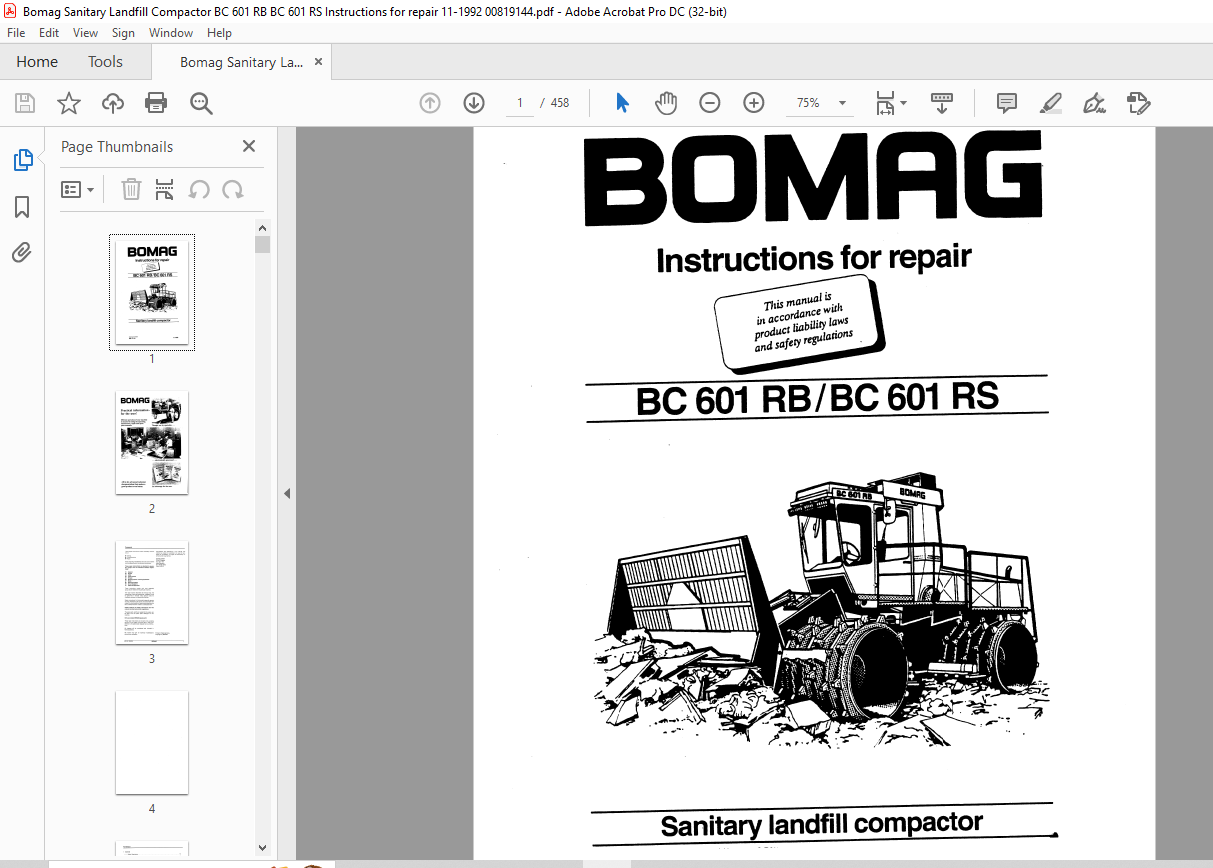
Task: Add a comment note icon
Action: [x=1007, y=103]
